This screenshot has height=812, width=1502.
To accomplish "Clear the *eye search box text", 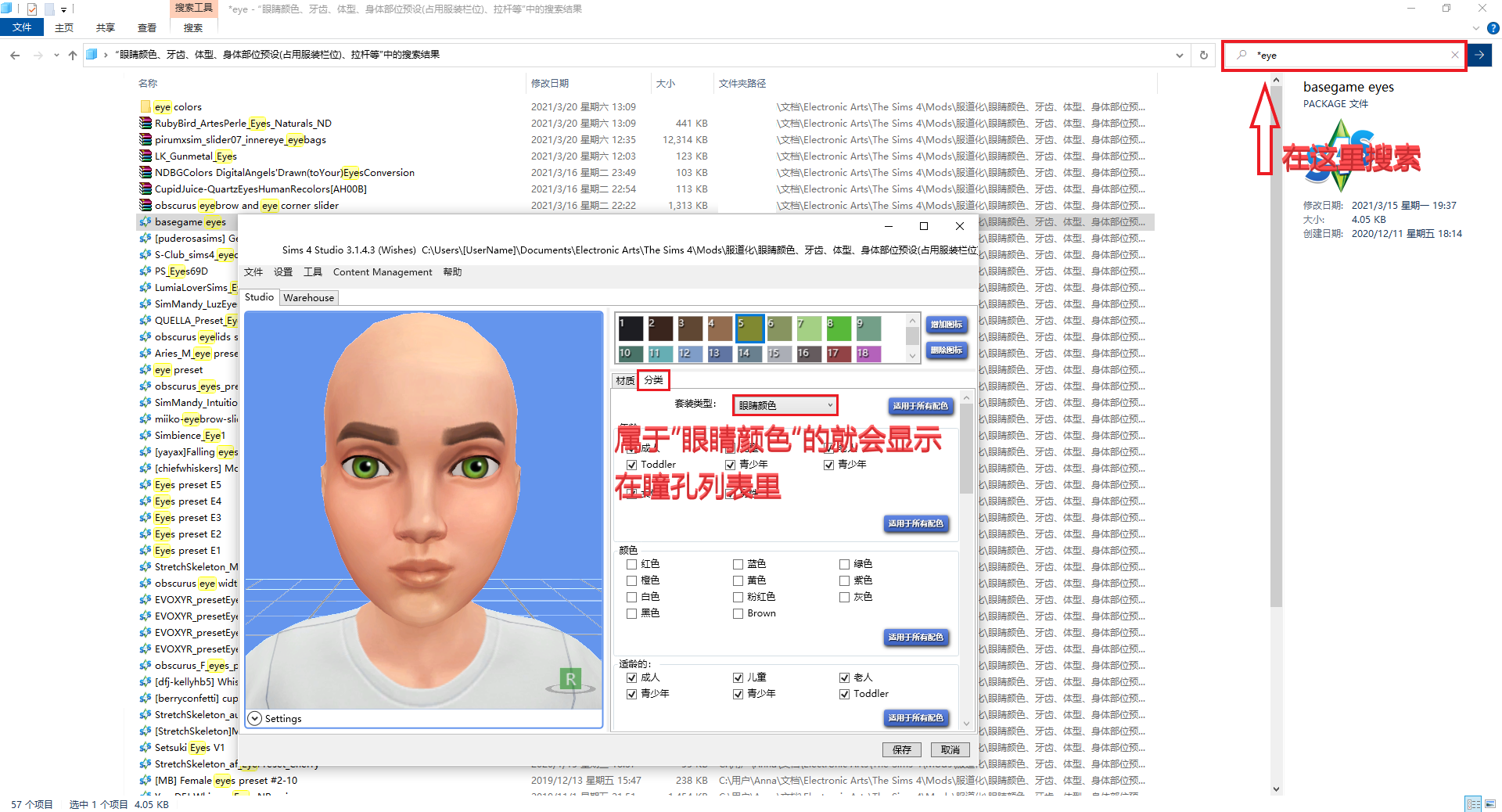I will [x=1454, y=55].
